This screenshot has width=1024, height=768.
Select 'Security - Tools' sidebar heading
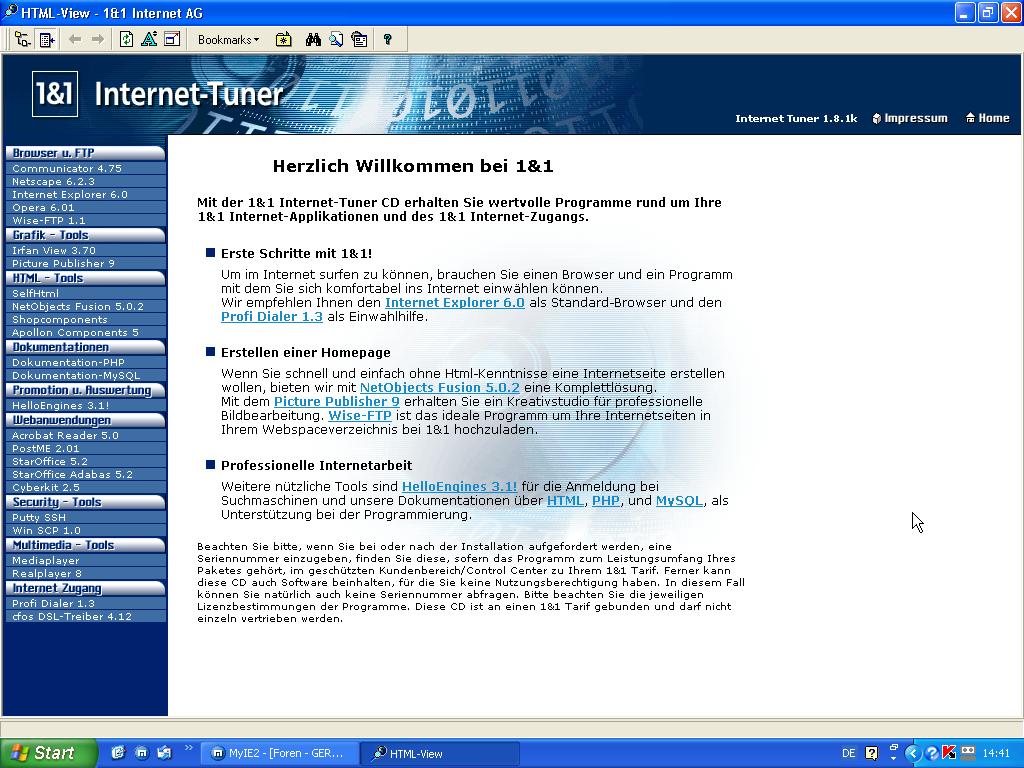[85, 502]
